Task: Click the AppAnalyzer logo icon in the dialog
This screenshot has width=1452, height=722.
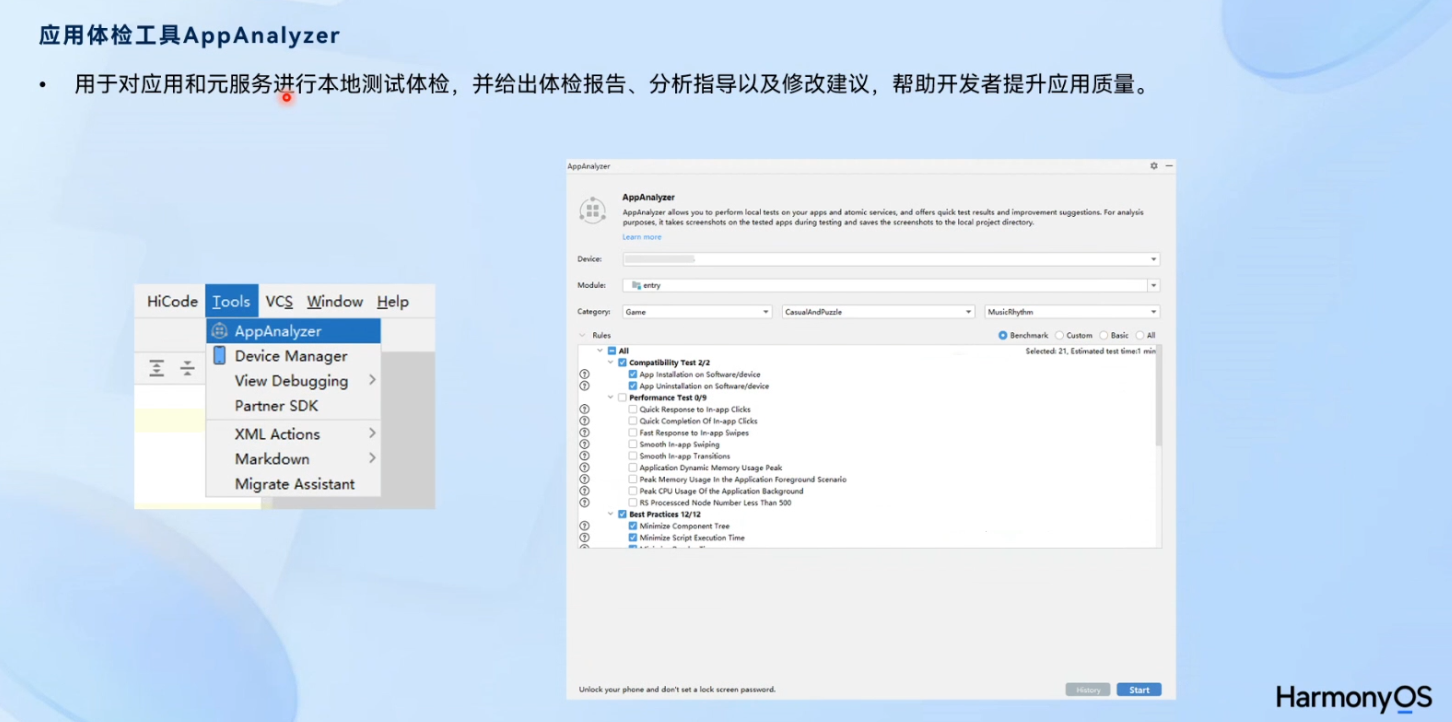Action: click(x=593, y=211)
